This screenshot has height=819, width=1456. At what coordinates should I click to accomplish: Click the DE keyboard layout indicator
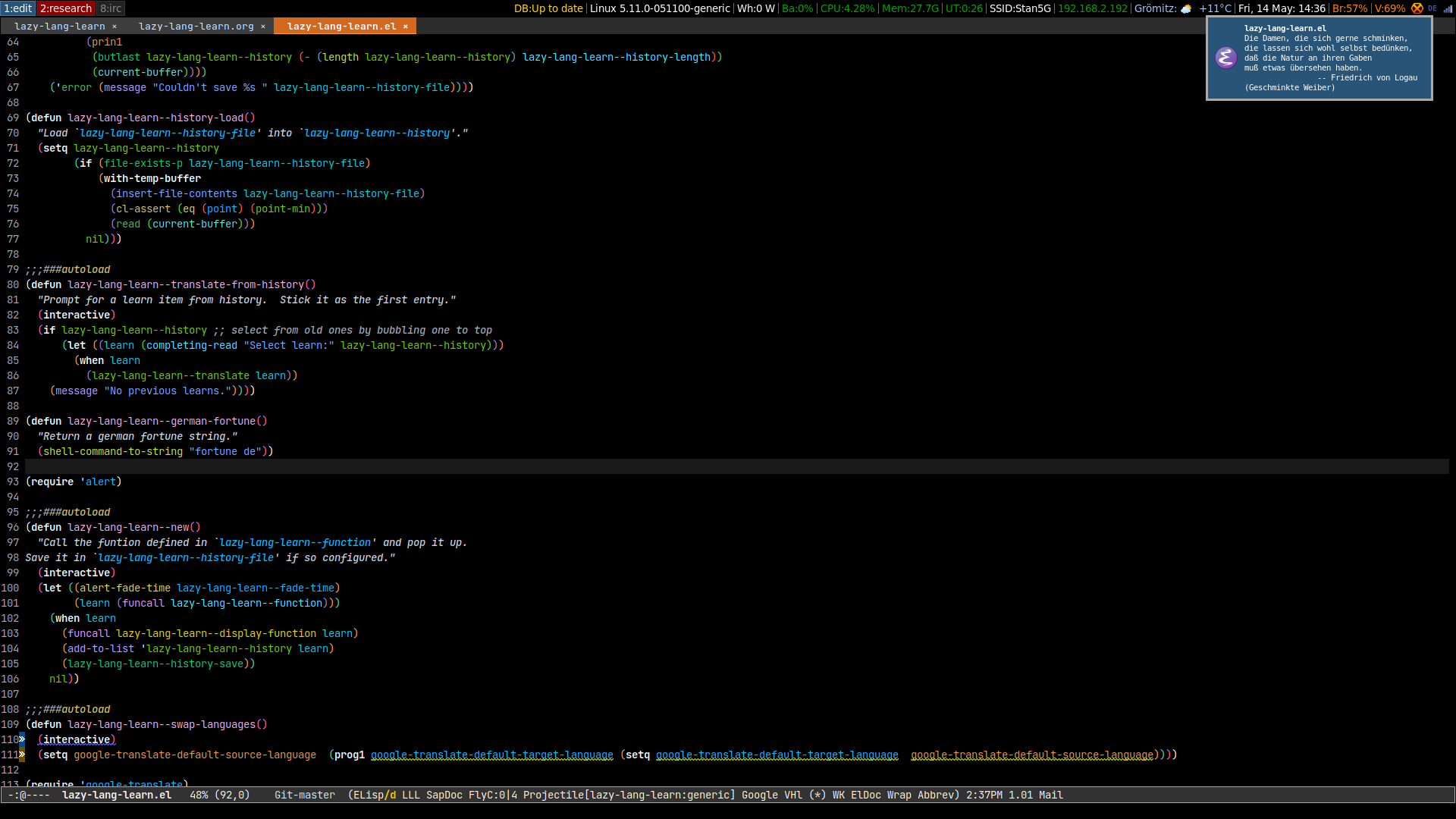click(x=1432, y=8)
